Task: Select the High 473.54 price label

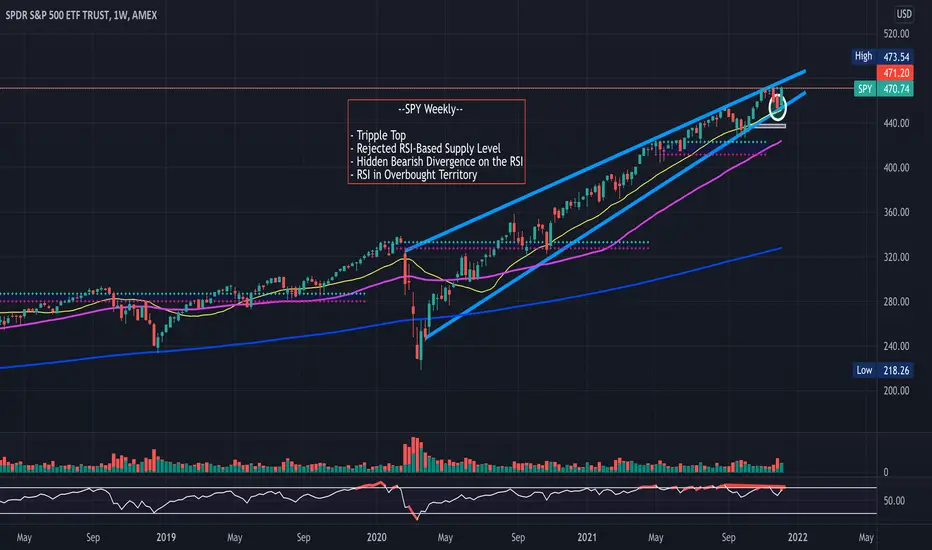Action: (882, 56)
